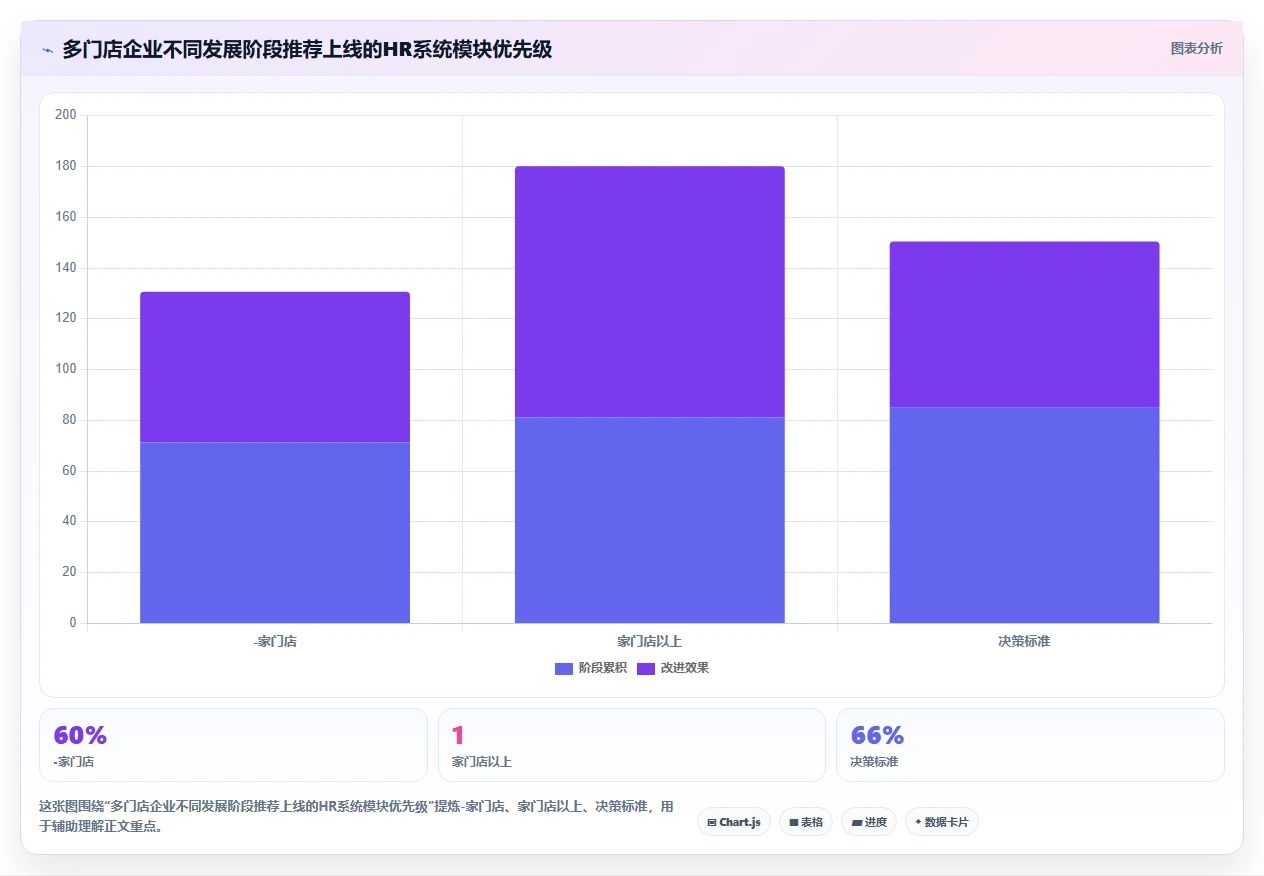
Task: Toggle the 阶段累积 legend entry
Action: 590,668
